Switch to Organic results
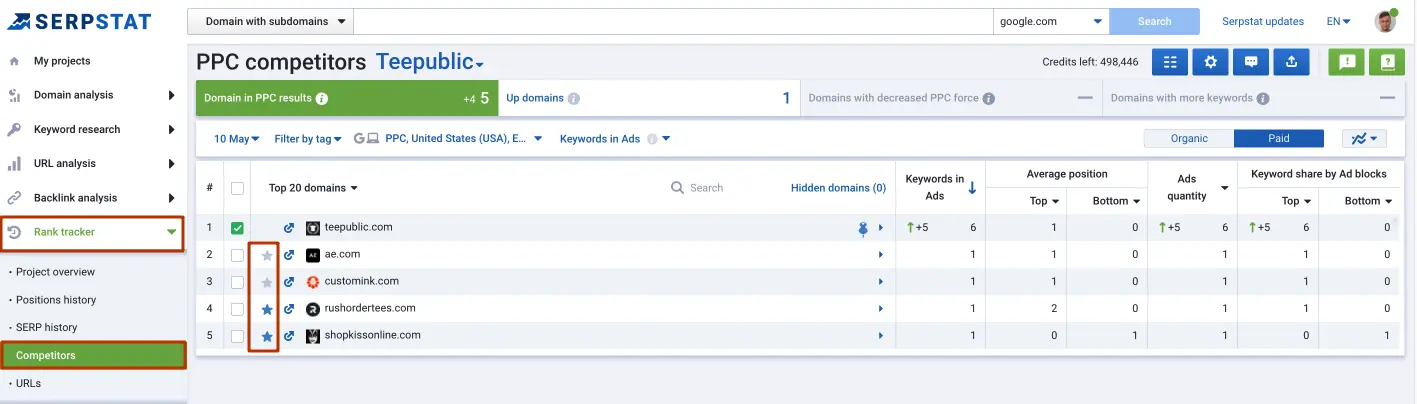 pos(1189,139)
